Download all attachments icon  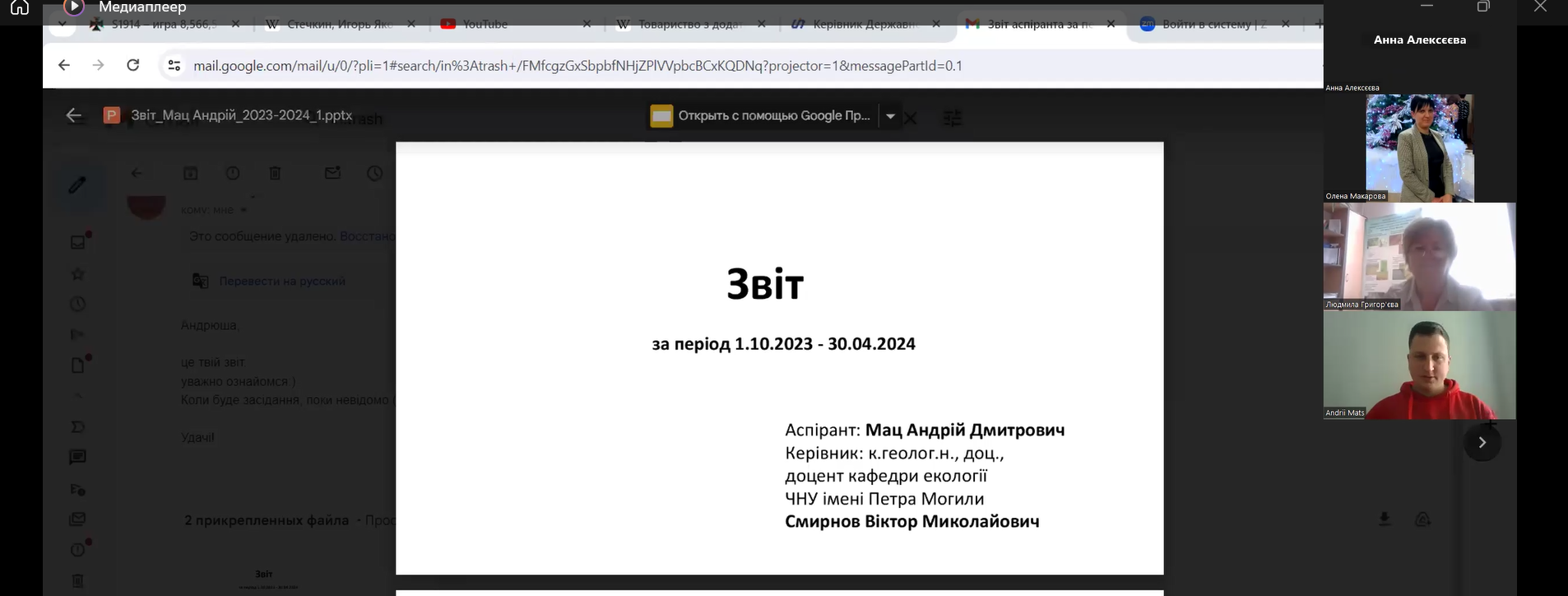[1385, 519]
